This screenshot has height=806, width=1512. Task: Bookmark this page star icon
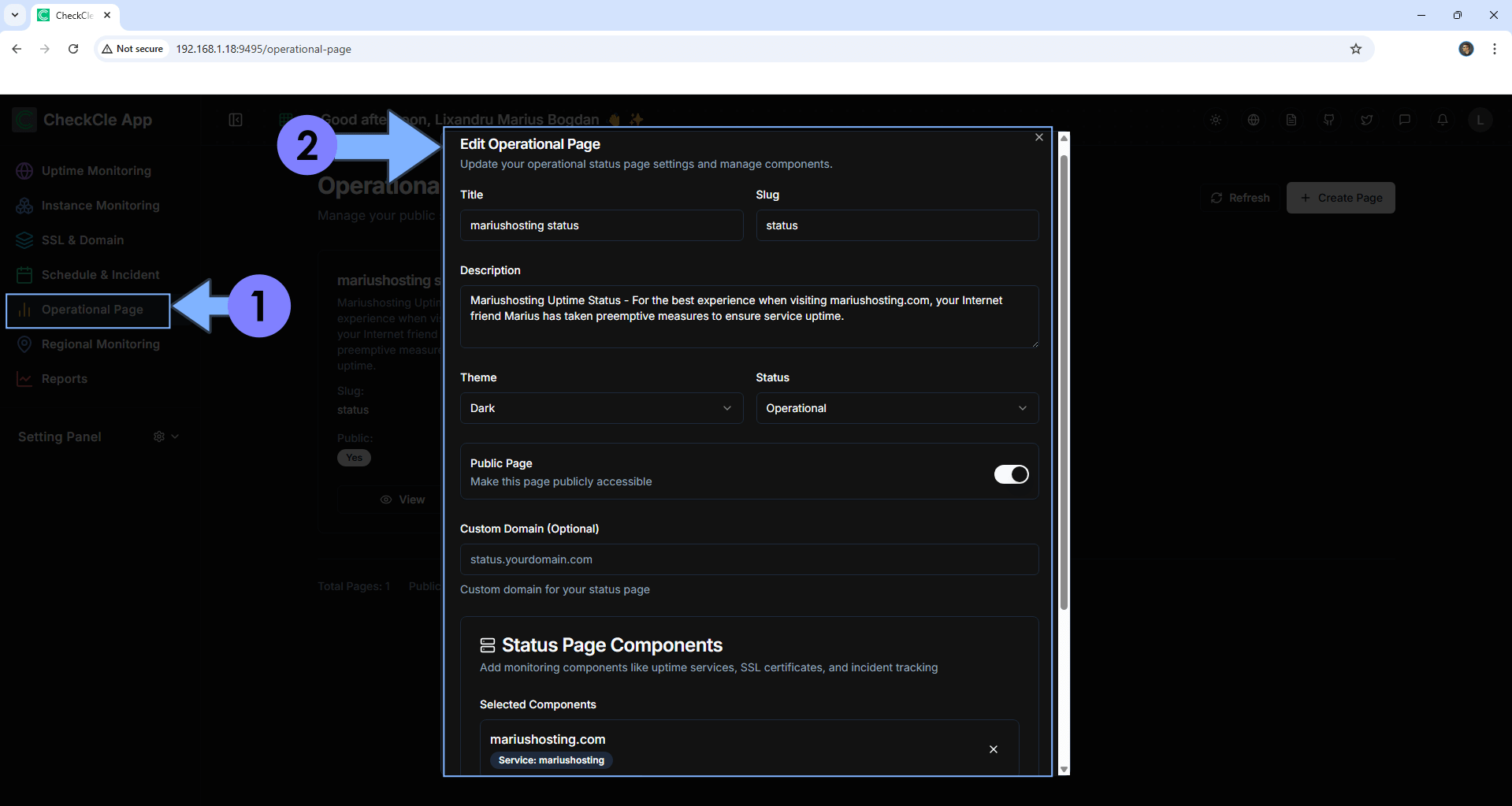click(1356, 49)
